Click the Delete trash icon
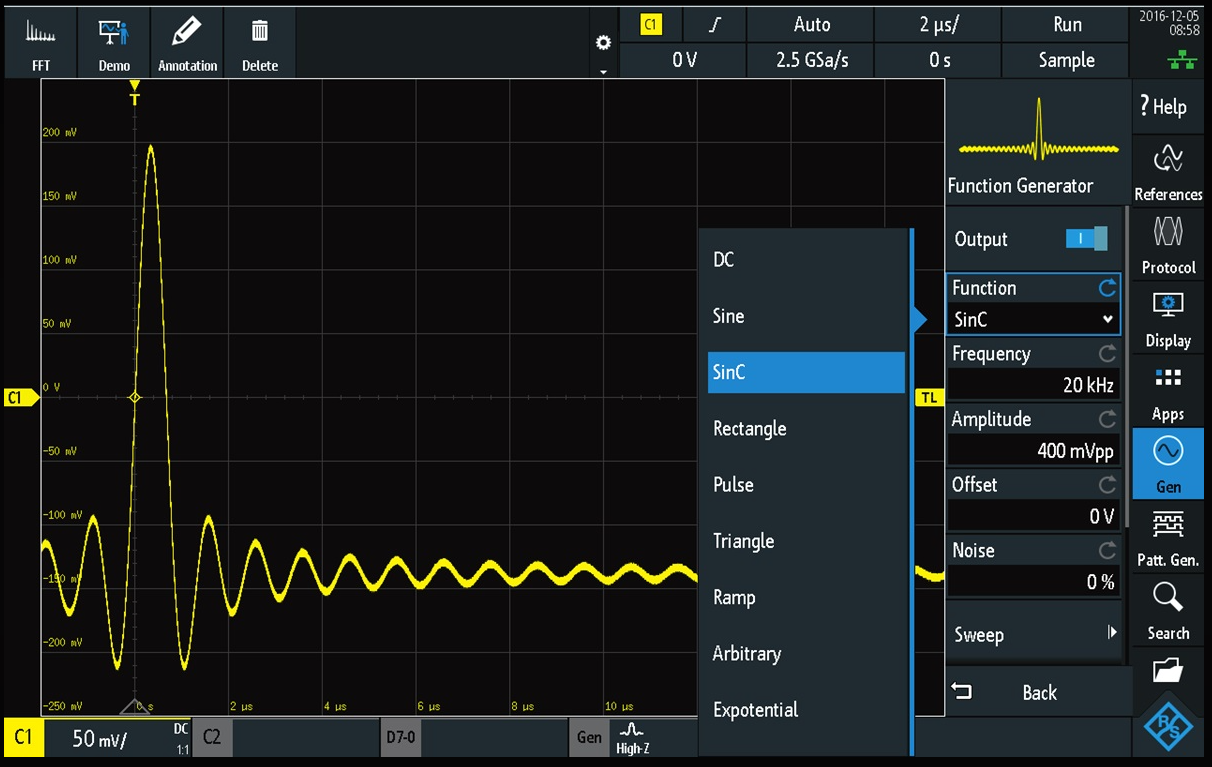Screen dimensions: 1212x767 tap(259, 42)
